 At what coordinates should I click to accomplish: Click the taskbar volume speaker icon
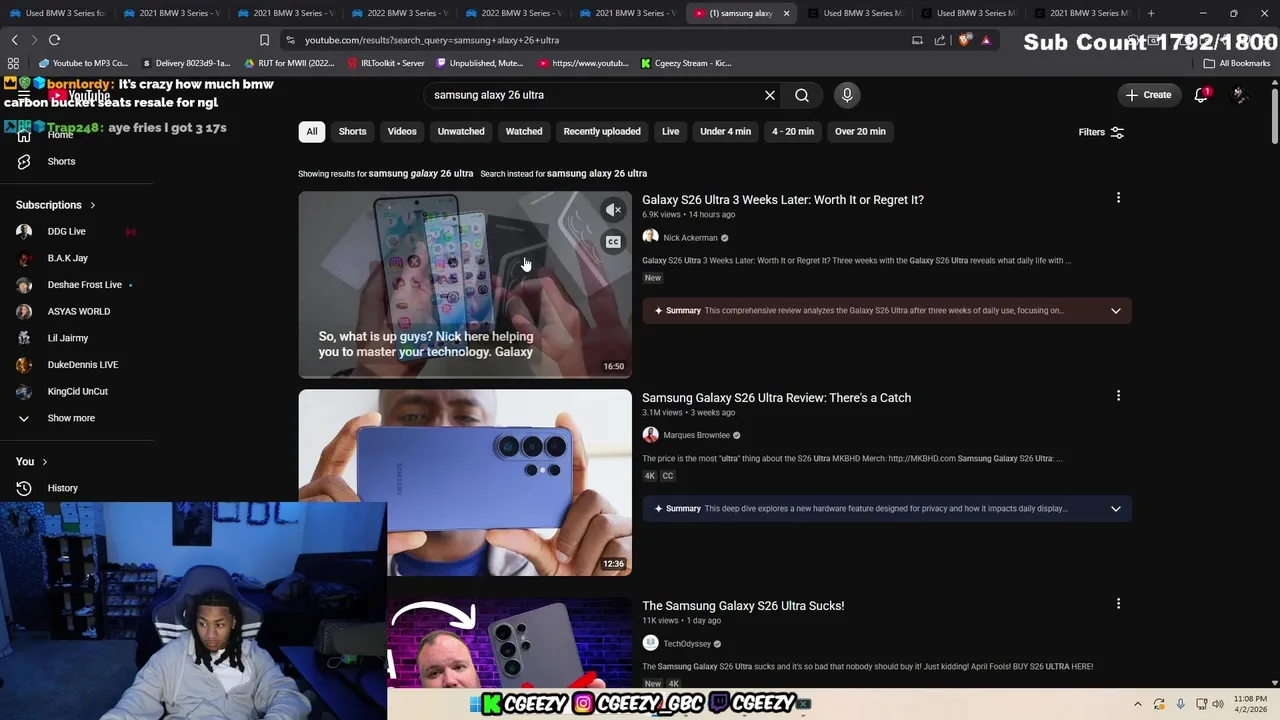pos(1218,704)
